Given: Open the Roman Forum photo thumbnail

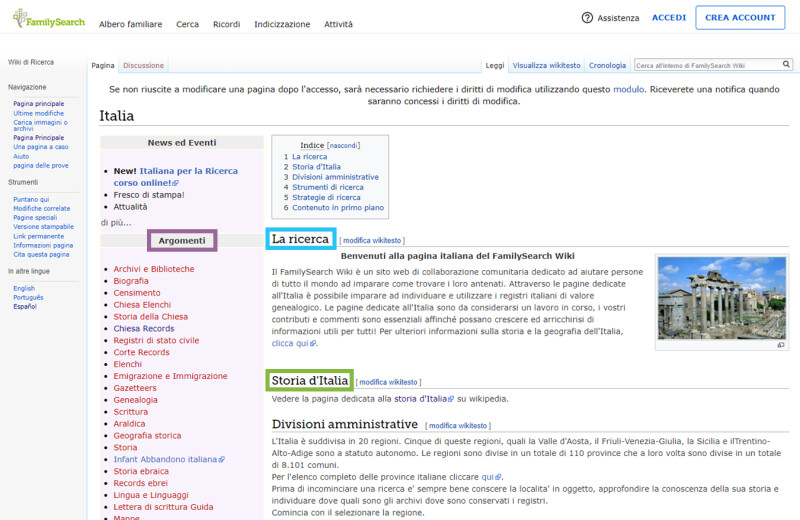Looking at the screenshot, I should pyautogui.click(x=721, y=298).
